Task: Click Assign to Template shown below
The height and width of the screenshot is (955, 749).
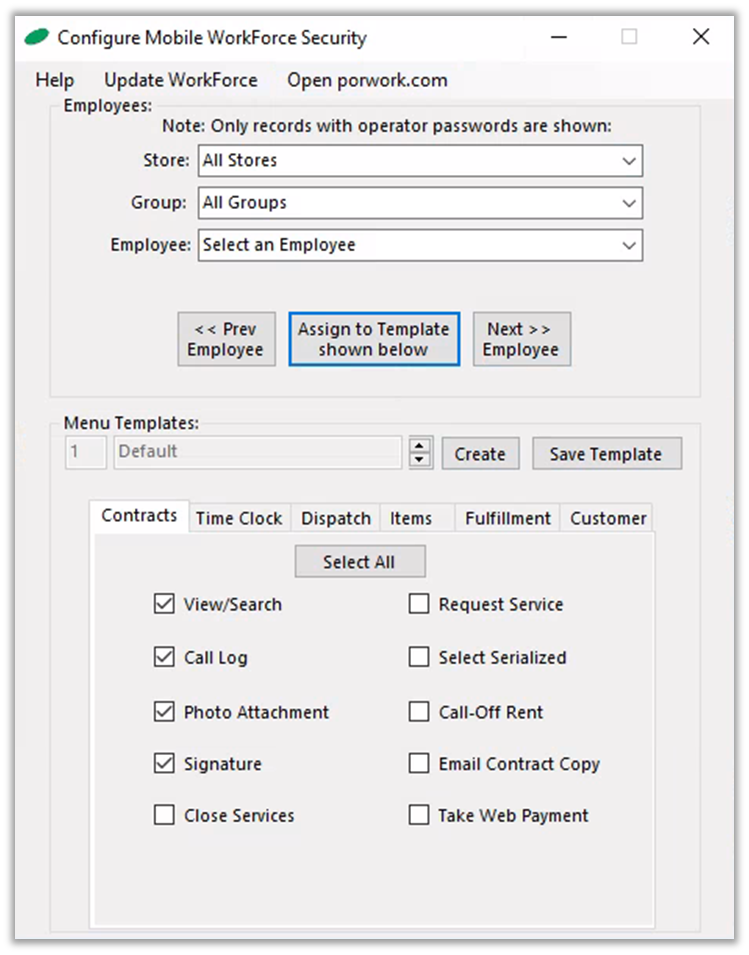Action: 374,339
